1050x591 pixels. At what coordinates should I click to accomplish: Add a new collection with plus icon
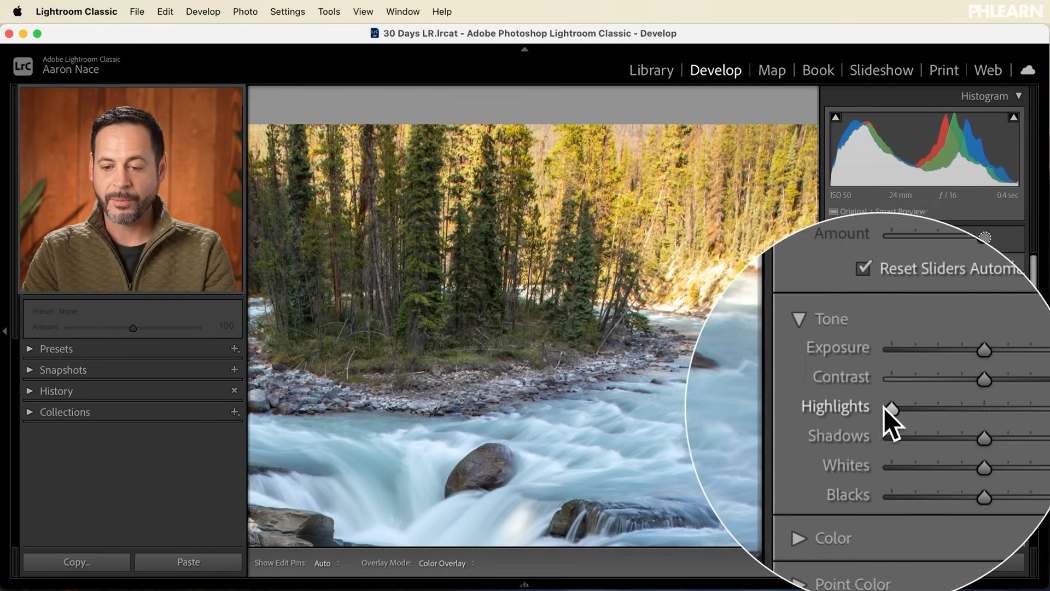click(x=234, y=412)
